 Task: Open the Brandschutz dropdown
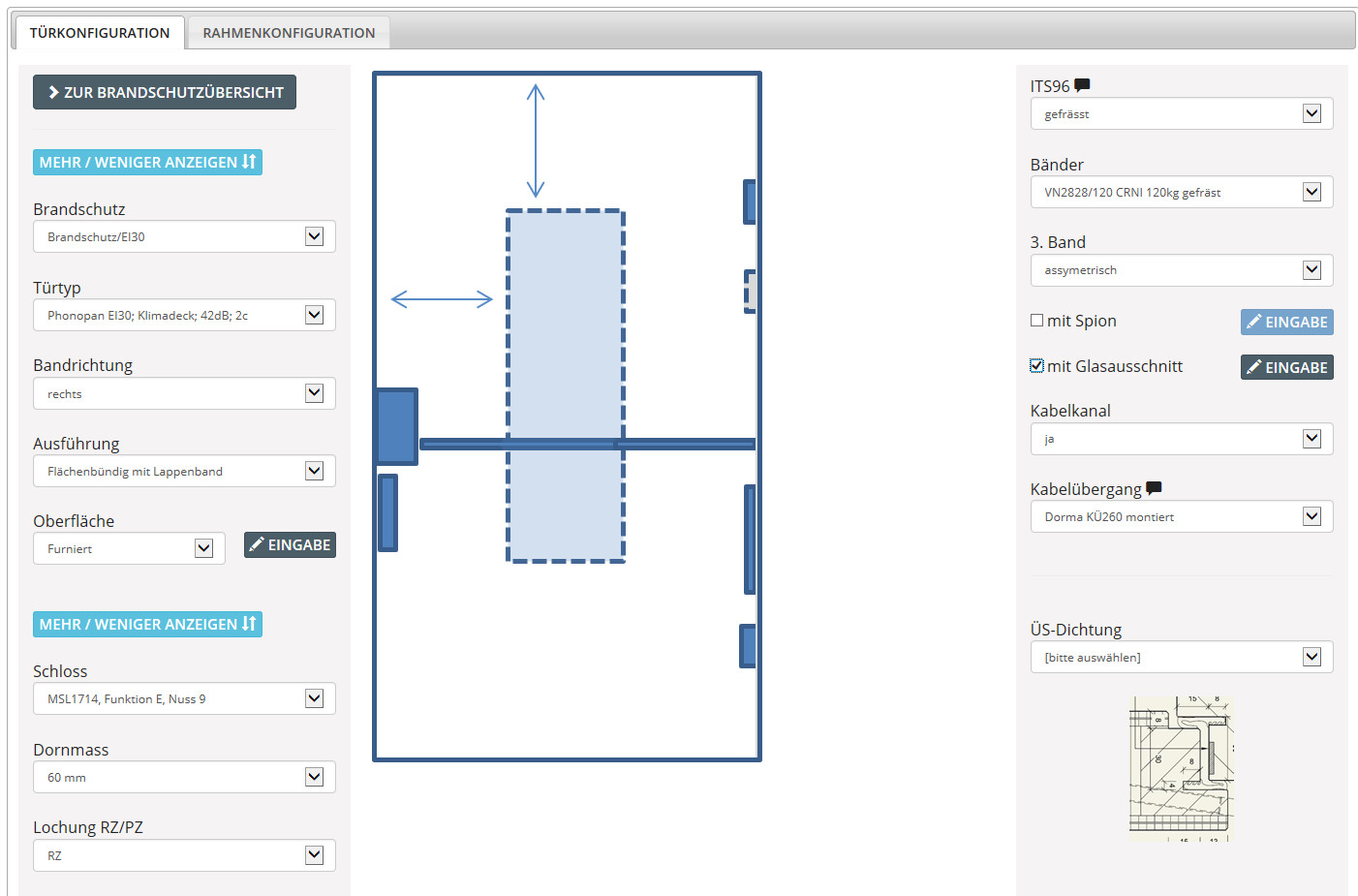click(184, 236)
